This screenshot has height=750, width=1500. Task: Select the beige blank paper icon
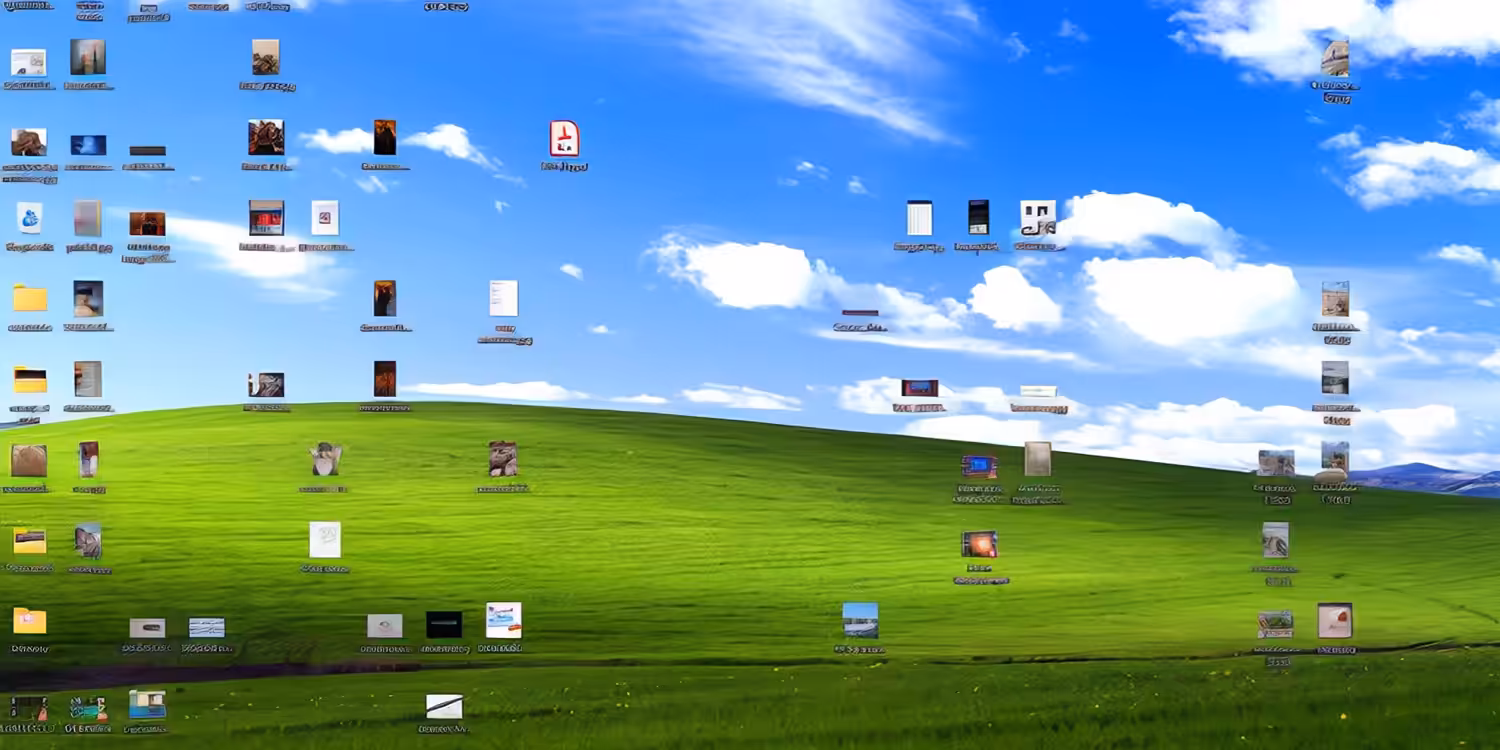(x=1038, y=459)
